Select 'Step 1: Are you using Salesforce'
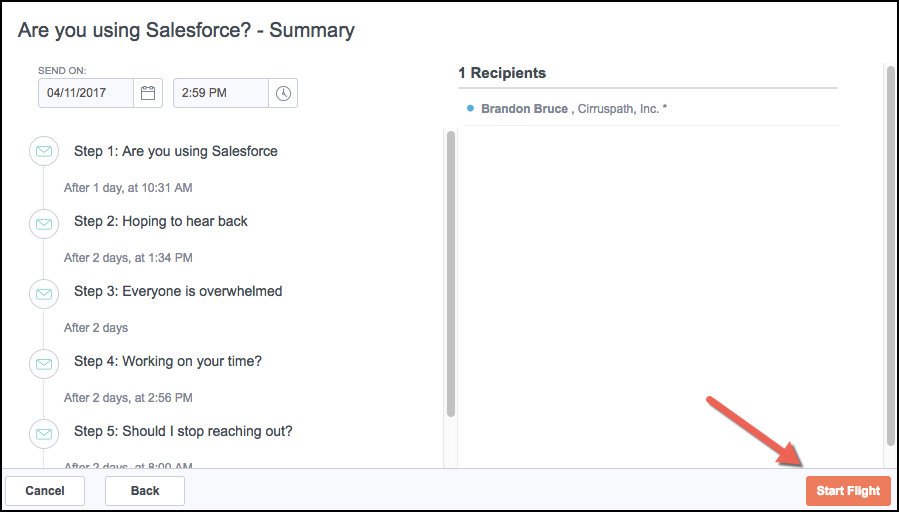899x512 pixels. [x=175, y=151]
